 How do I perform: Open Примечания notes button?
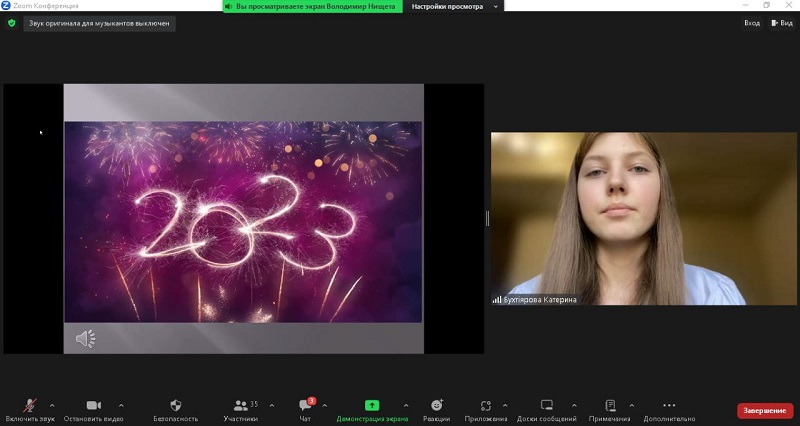click(x=610, y=410)
